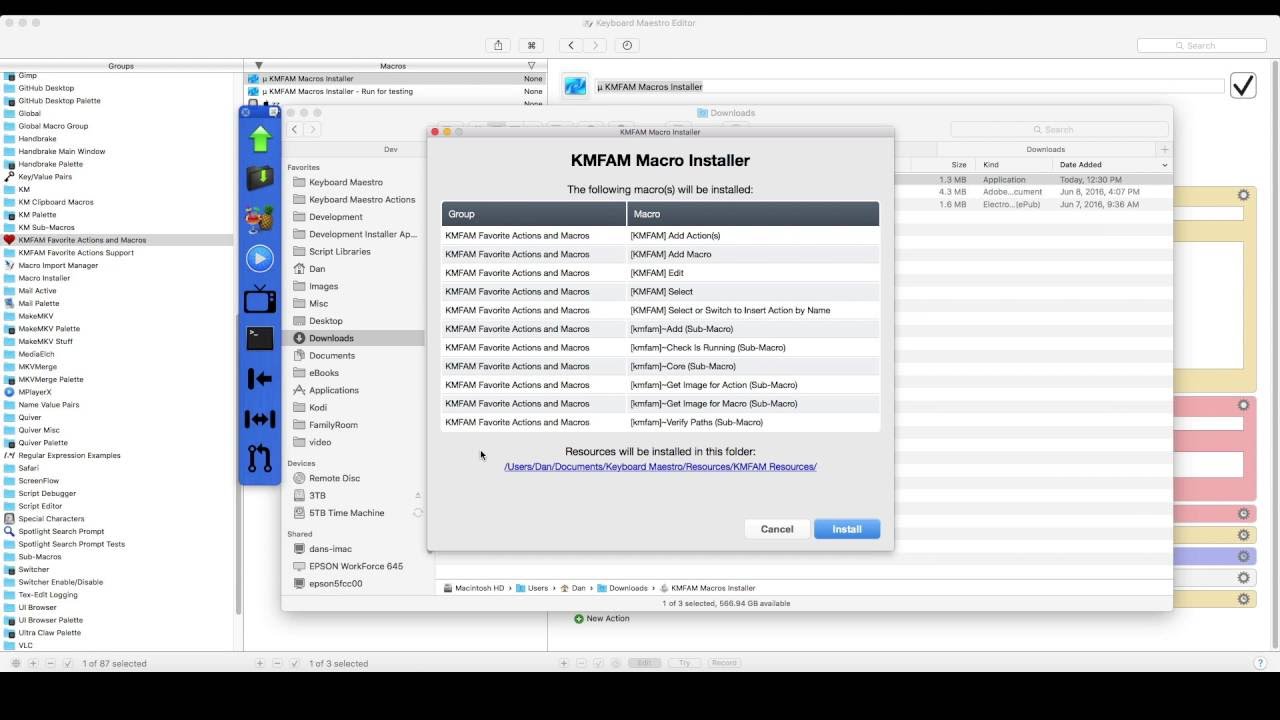Go back using Keyboard Maestro toolbar left arrow
The width and height of the screenshot is (1280, 720).
coord(571,45)
